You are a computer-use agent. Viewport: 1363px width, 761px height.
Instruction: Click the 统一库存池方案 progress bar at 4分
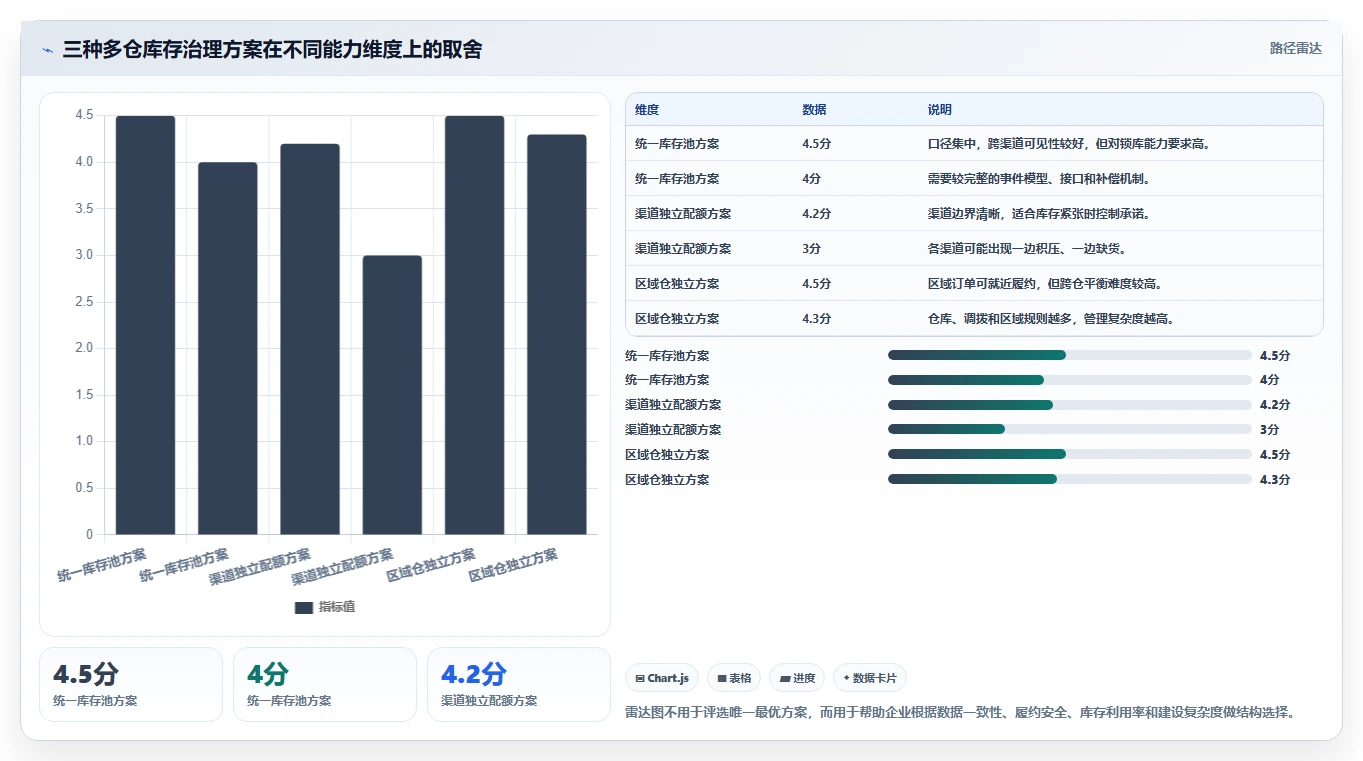coord(1070,380)
